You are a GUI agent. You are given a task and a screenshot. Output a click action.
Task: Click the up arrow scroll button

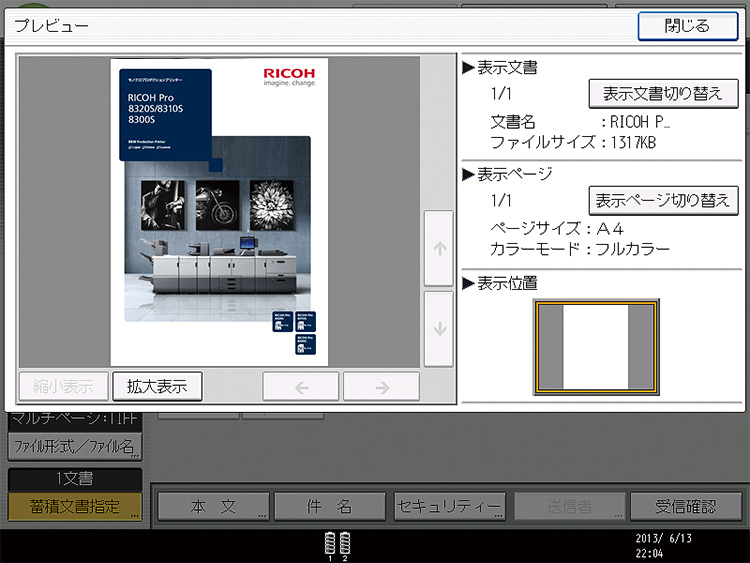pos(438,249)
